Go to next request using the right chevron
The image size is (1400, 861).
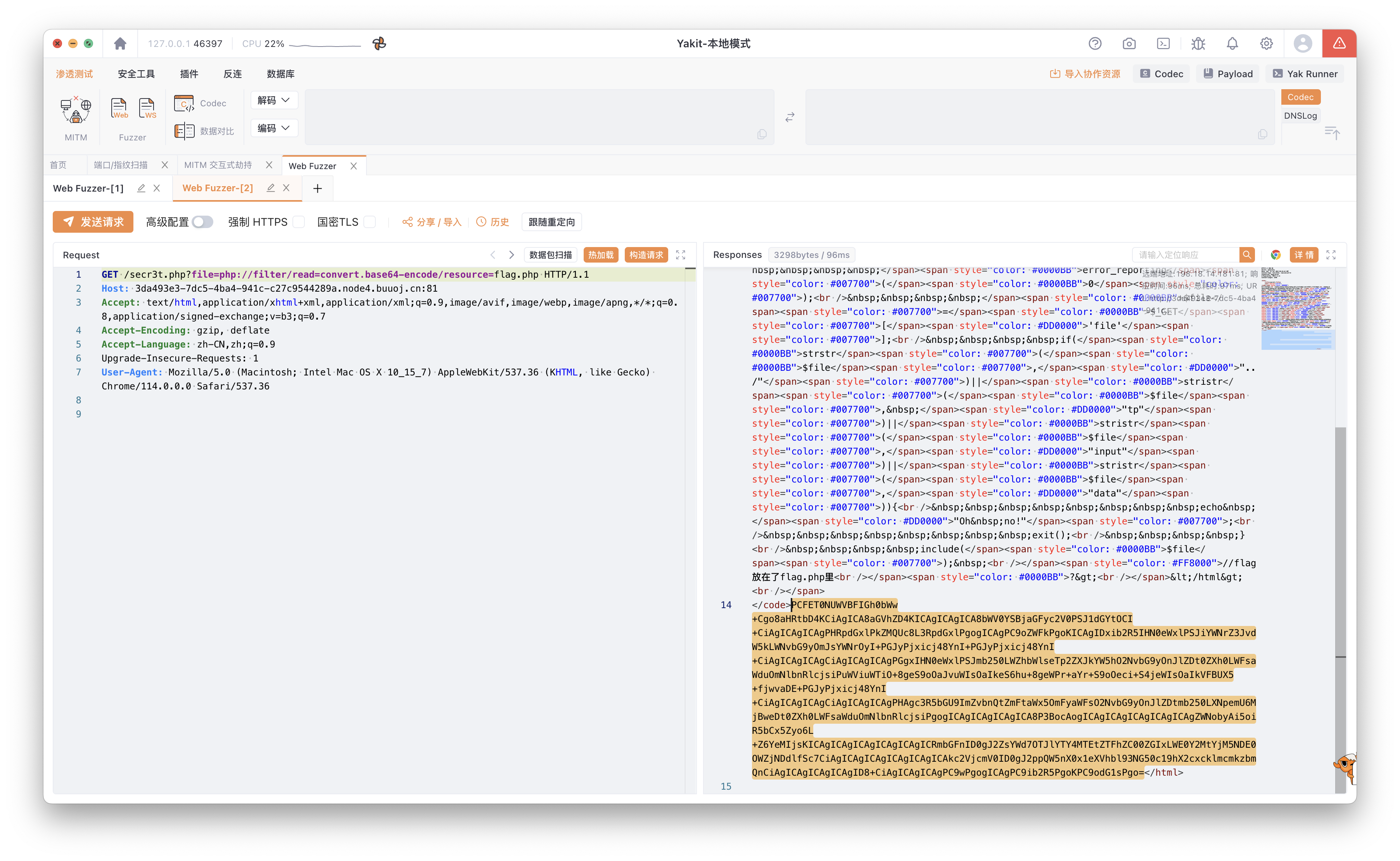511,255
